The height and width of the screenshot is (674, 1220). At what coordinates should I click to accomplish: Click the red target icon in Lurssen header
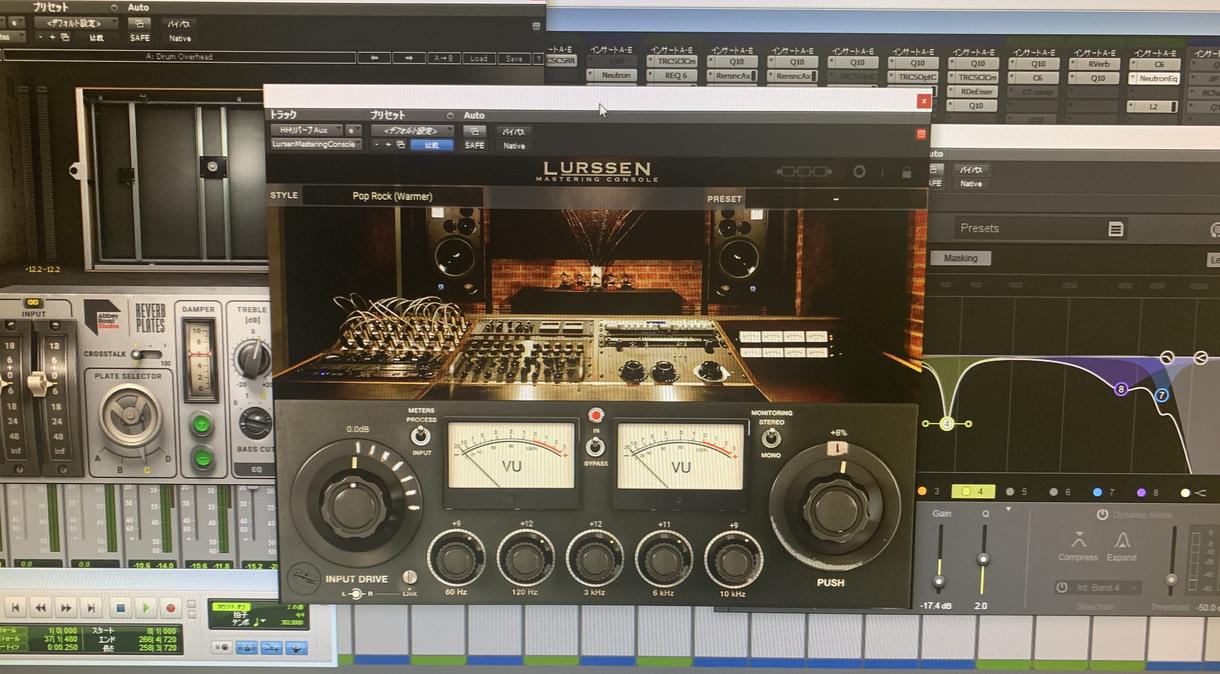click(921, 133)
